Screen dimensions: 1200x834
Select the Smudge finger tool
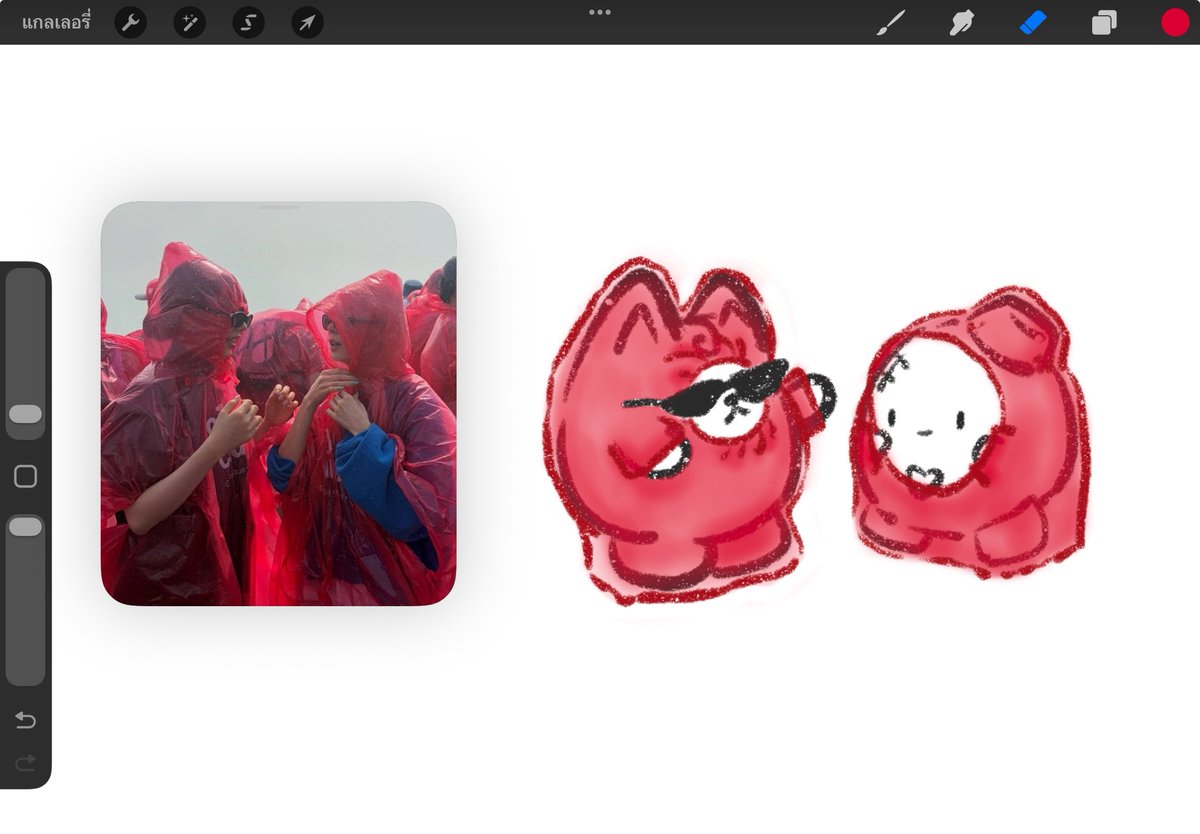tap(961, 22)
